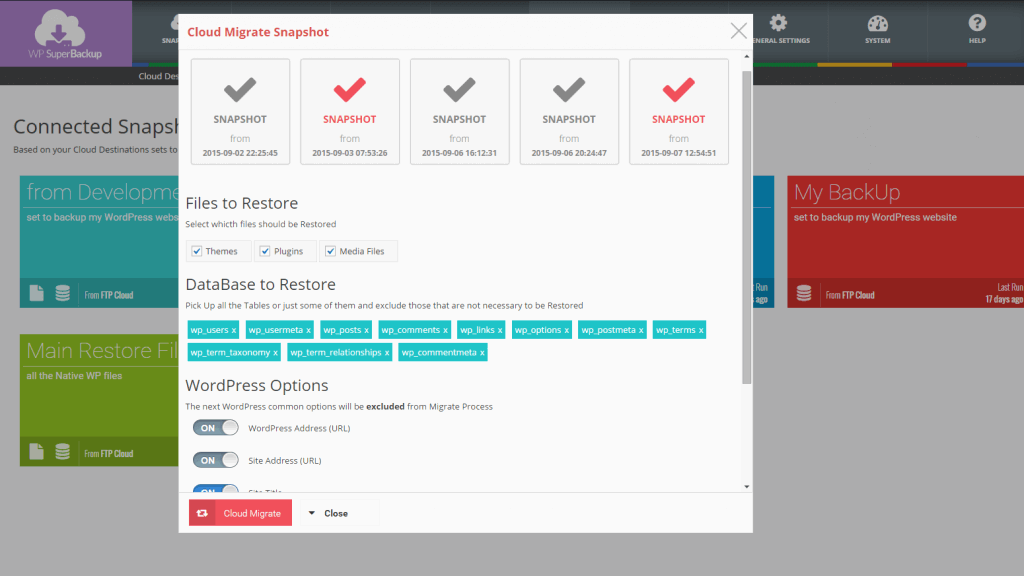Uncheck the Media Files checkbox
1024x576 pixels.
(331, 251)
